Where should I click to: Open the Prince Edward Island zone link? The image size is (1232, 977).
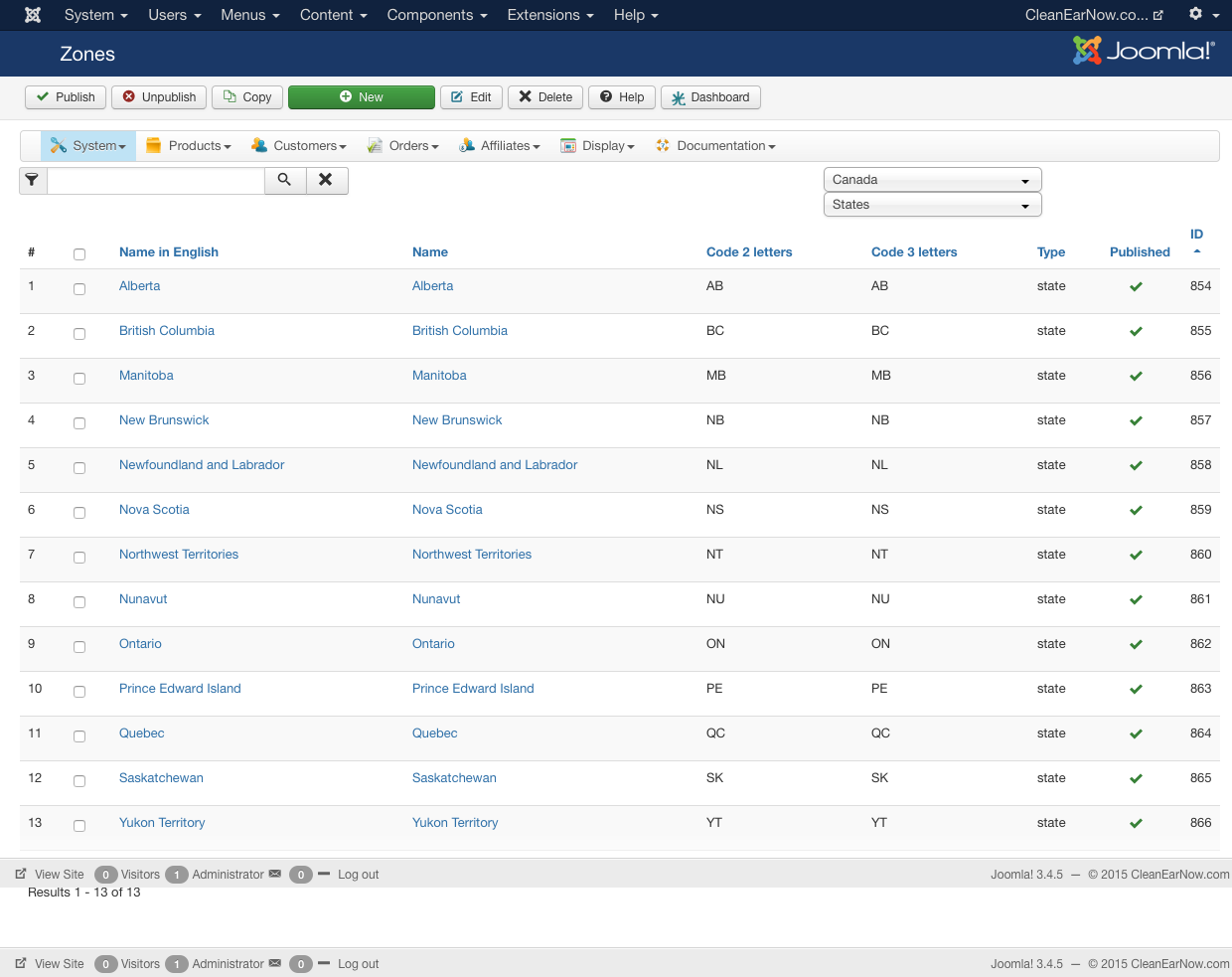tap(180, 689)
